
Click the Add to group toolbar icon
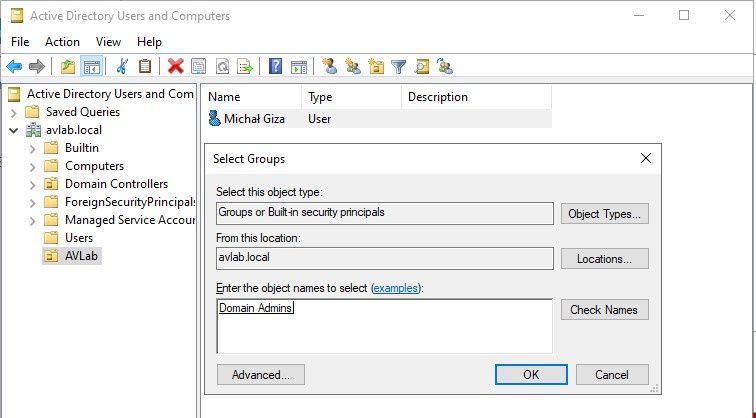445,66
